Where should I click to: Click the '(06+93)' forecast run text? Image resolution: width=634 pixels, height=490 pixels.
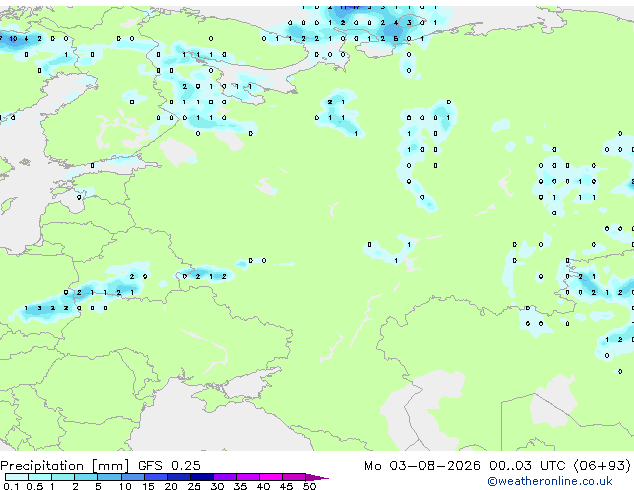602,466
